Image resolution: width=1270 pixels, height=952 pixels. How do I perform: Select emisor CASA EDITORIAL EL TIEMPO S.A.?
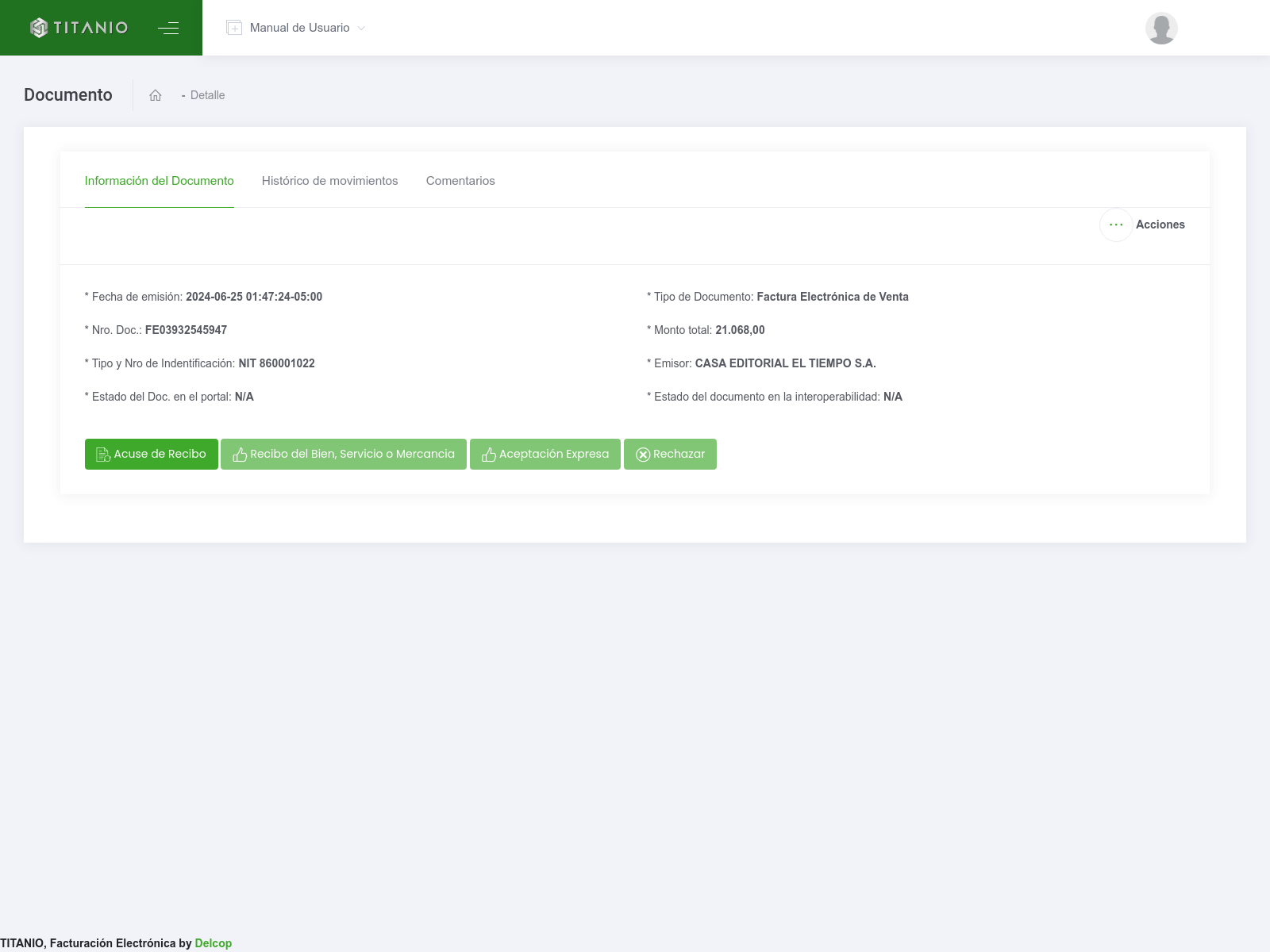(786, 363)
